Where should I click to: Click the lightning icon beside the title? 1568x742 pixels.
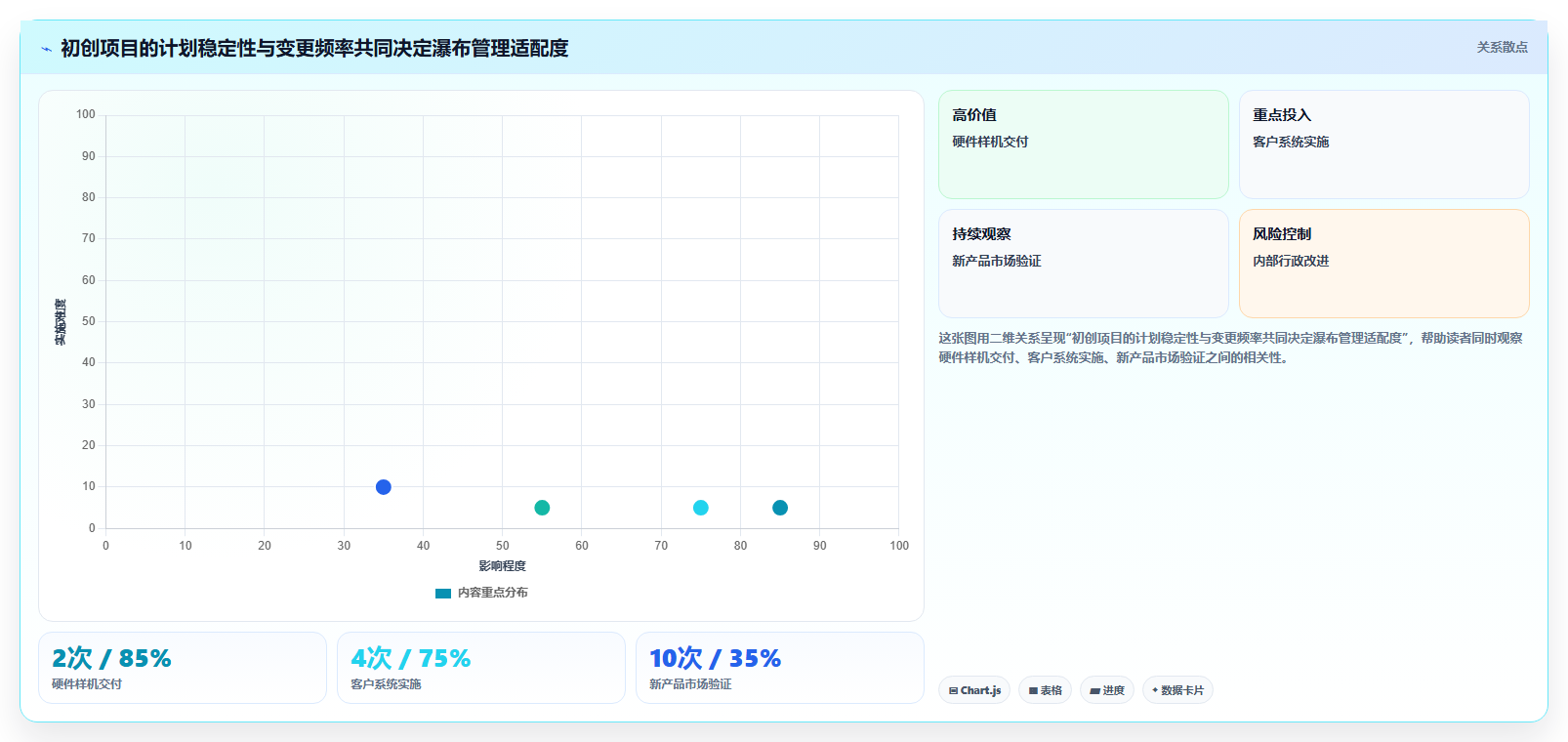coord(46,49)
